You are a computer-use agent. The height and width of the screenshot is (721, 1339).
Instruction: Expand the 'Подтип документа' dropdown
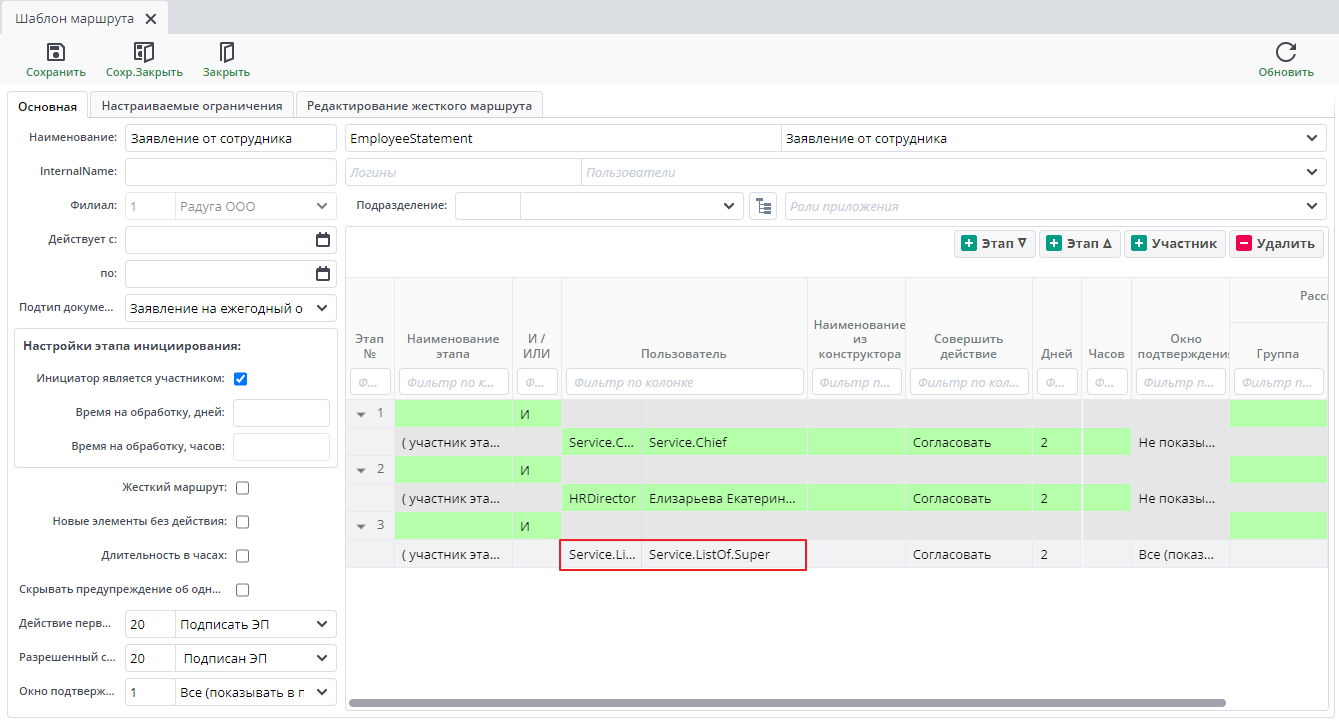(322, 308)
